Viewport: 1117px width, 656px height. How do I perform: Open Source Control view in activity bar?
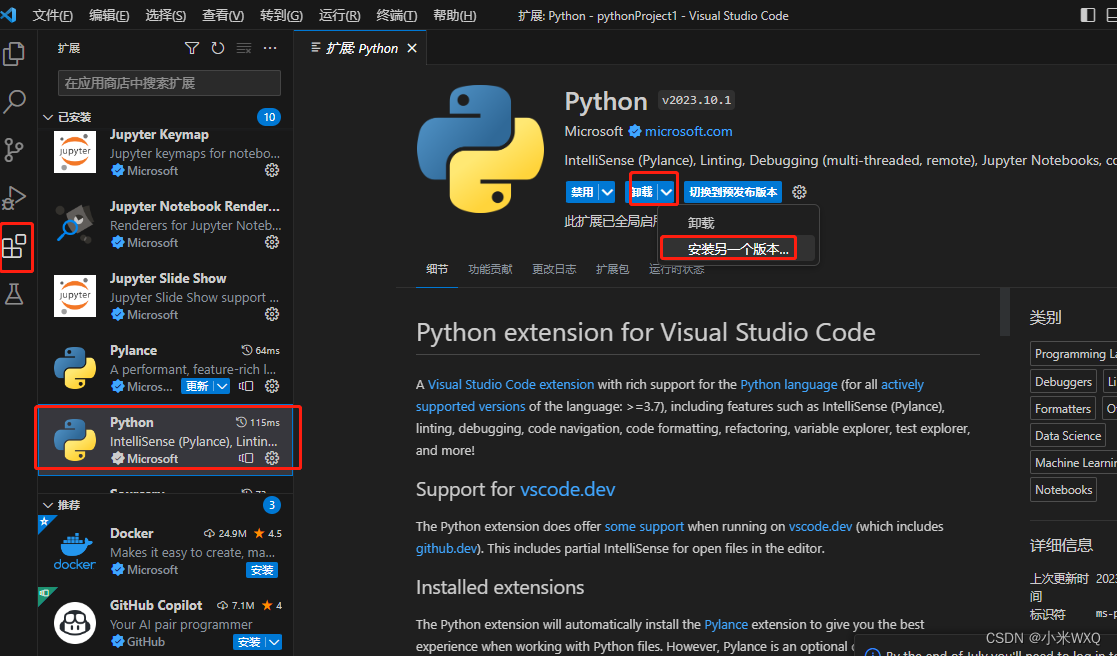point(14,150)
